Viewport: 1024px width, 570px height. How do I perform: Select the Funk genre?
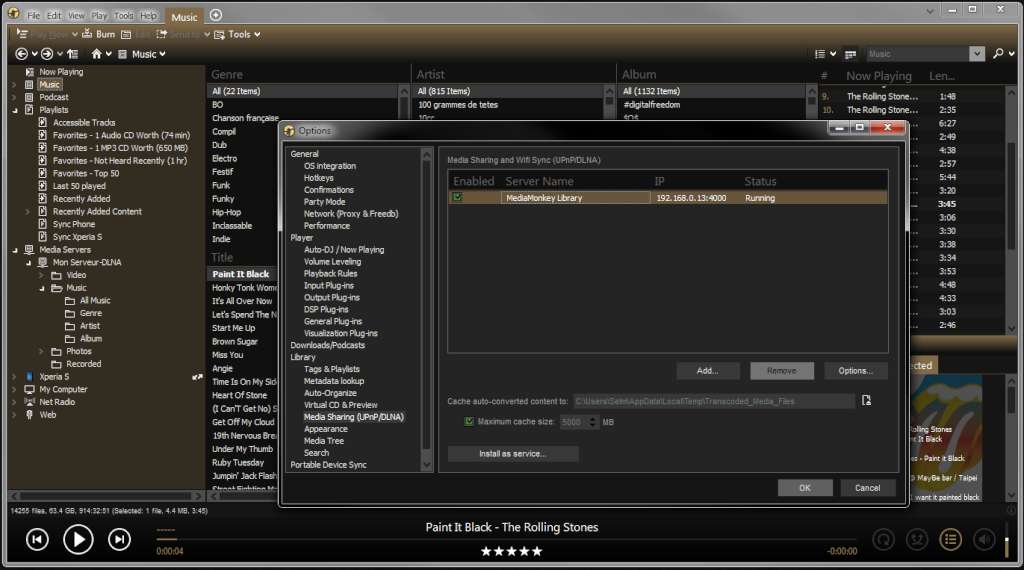coord(221,185)
